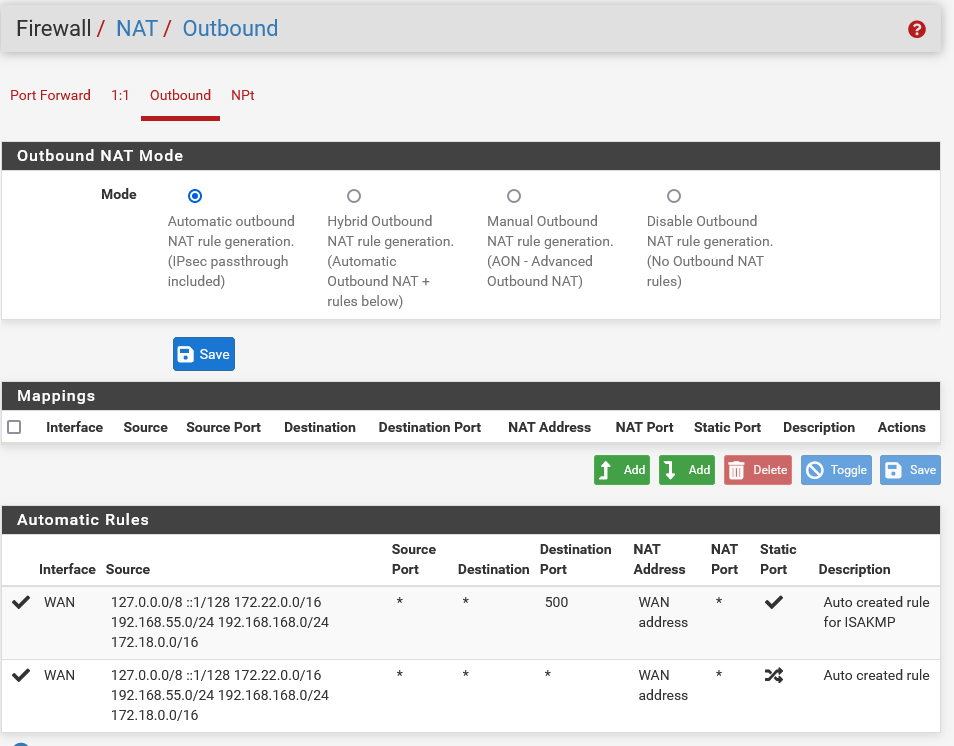Select Disable Outbound NAT mode

coord(674,196)
